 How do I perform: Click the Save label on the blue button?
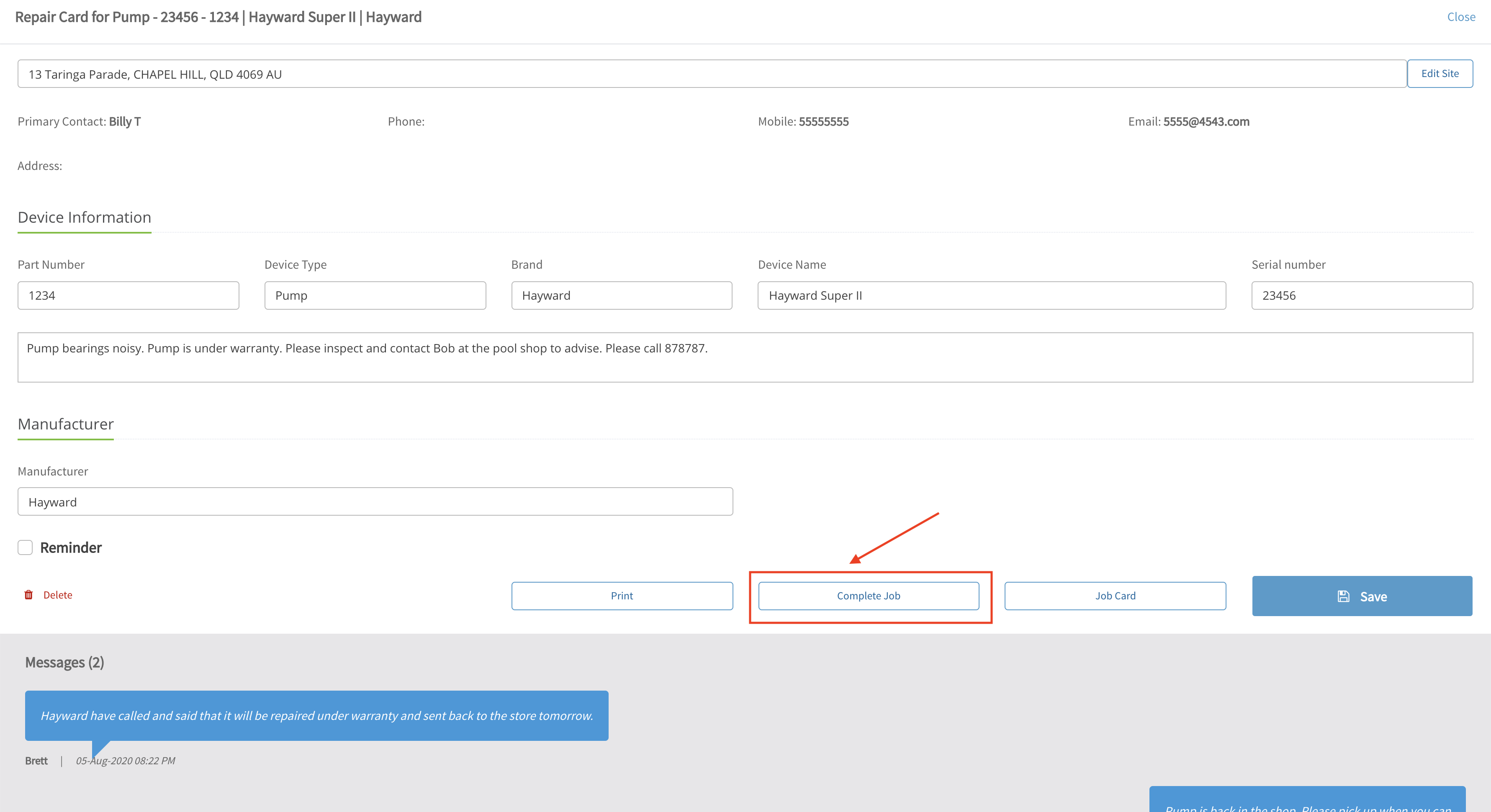coord(1373,597)
